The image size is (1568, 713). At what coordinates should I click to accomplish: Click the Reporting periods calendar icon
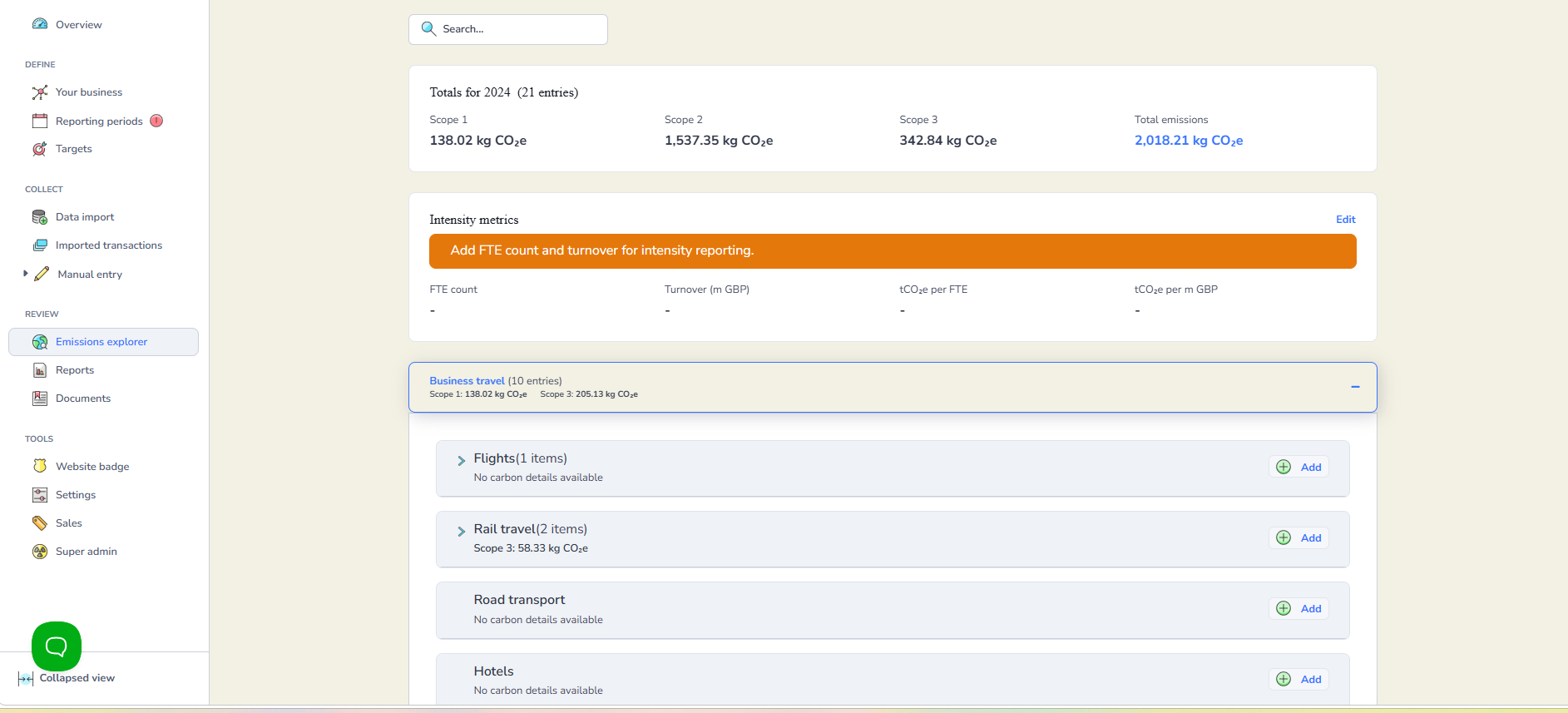tap(40, 121)
